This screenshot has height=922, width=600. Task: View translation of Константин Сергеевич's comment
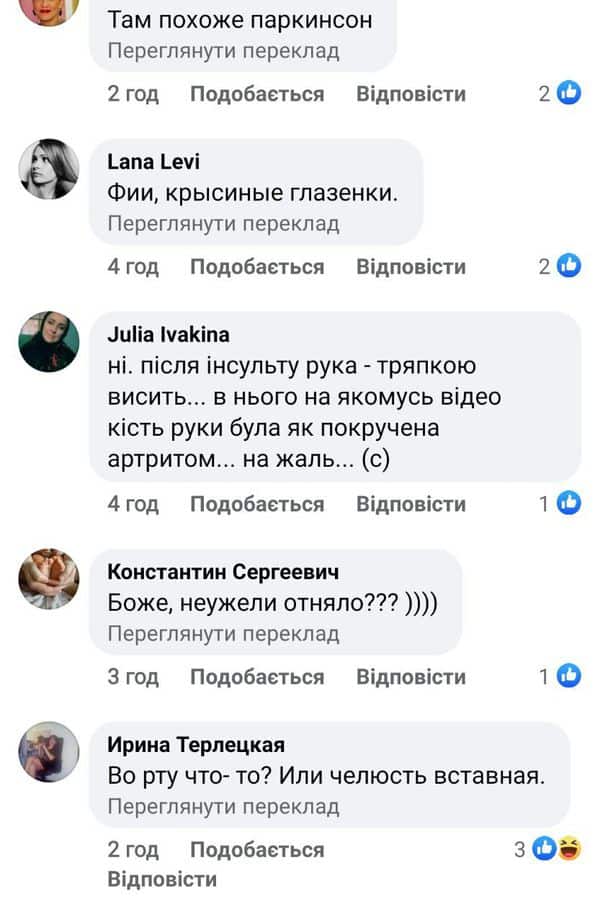[223, 634]
